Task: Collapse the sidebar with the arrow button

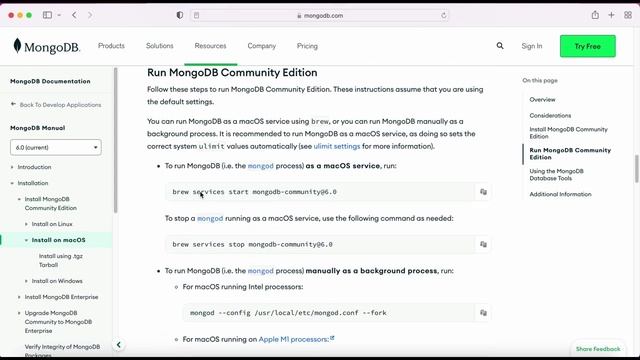Action: pos(119,345)
